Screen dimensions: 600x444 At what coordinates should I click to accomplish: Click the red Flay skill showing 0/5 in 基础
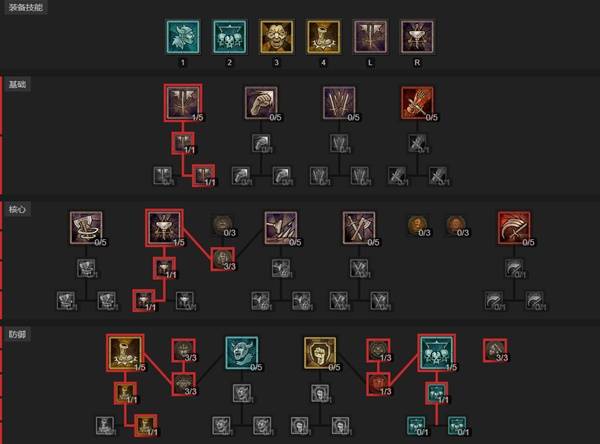(x=417, y=103)
